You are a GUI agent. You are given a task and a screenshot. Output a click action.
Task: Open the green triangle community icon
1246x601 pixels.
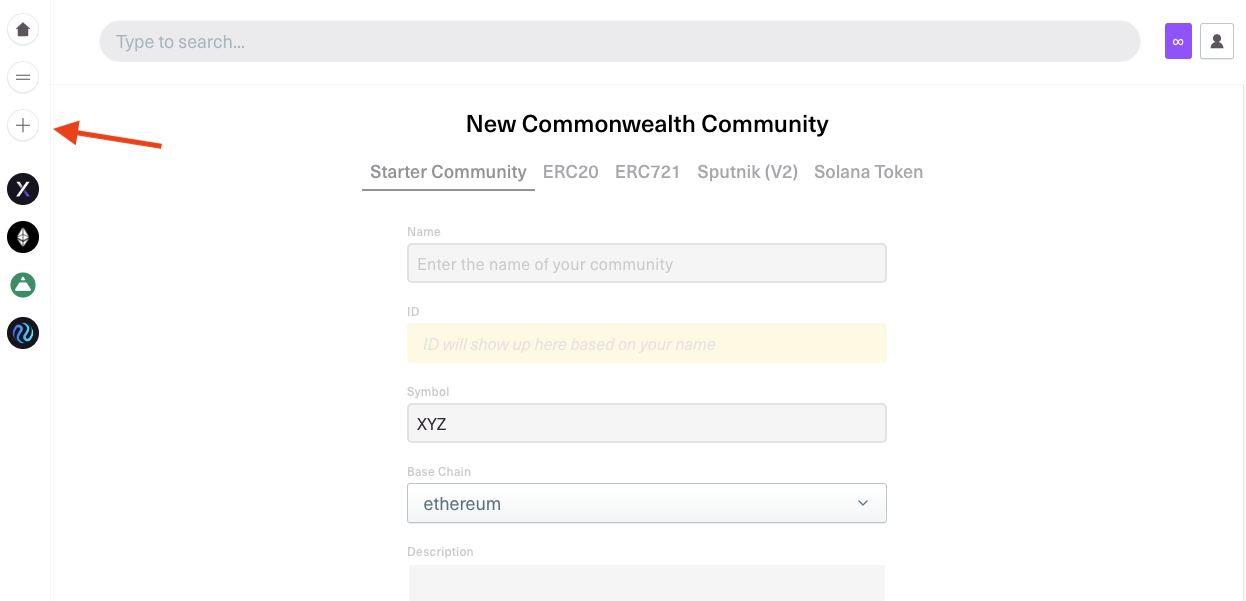click(23, 285)
